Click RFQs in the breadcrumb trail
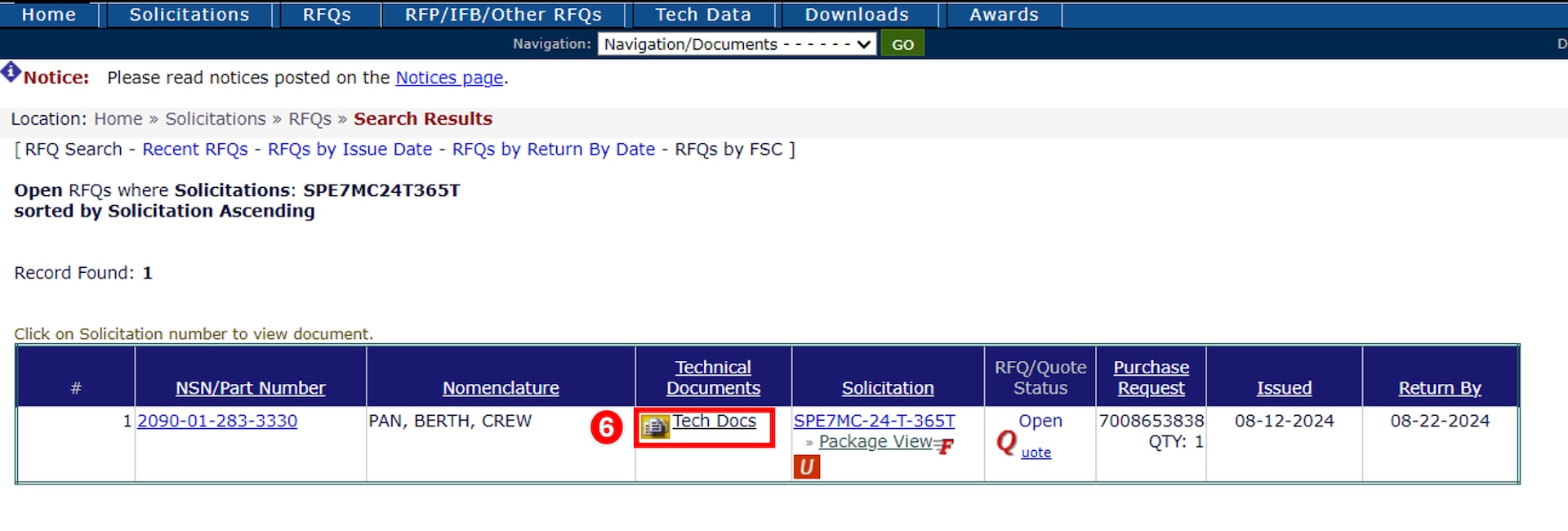The height and width of the screenshot is (531, 1568). [310, 119]
